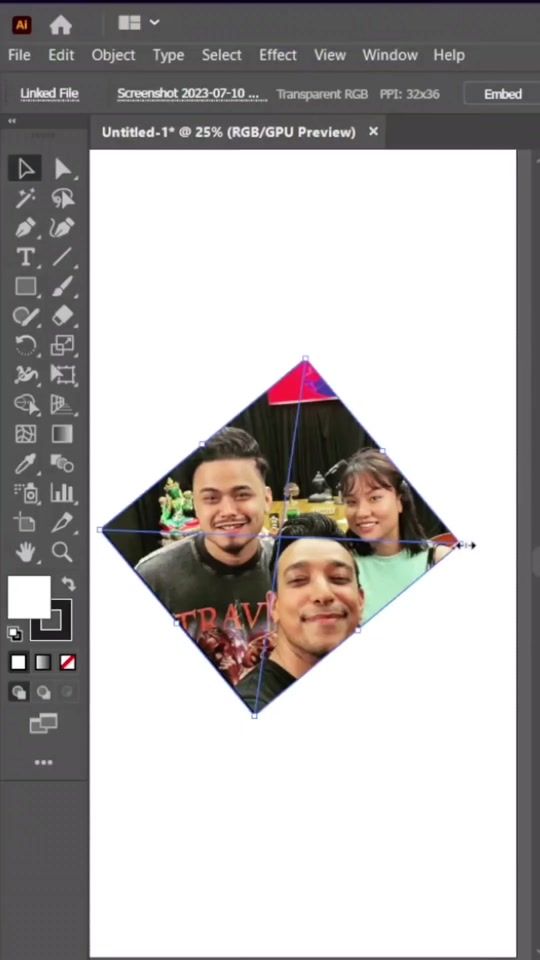Open the File menu

point(19,55)
